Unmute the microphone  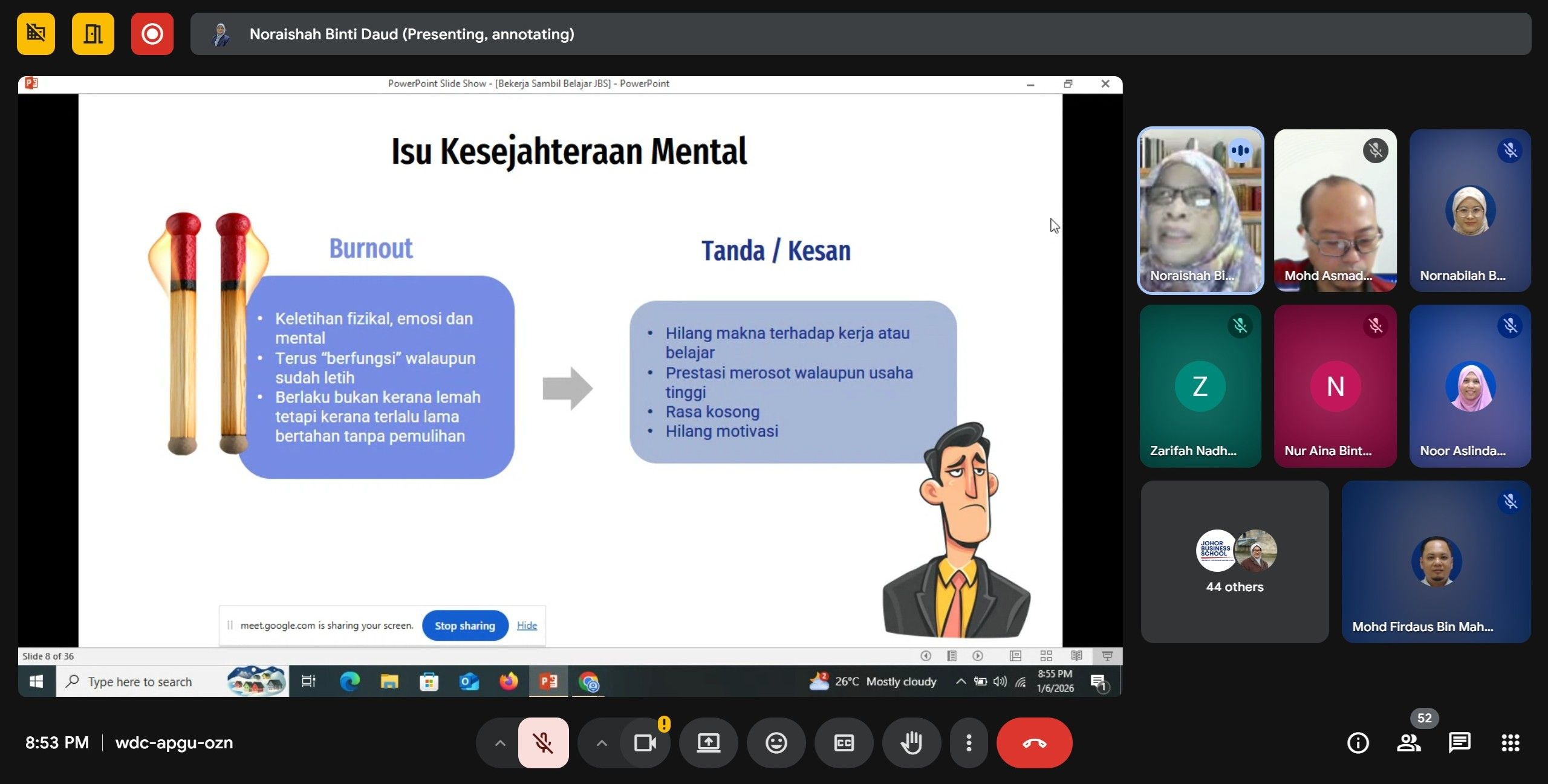click(x=543, y=742)
